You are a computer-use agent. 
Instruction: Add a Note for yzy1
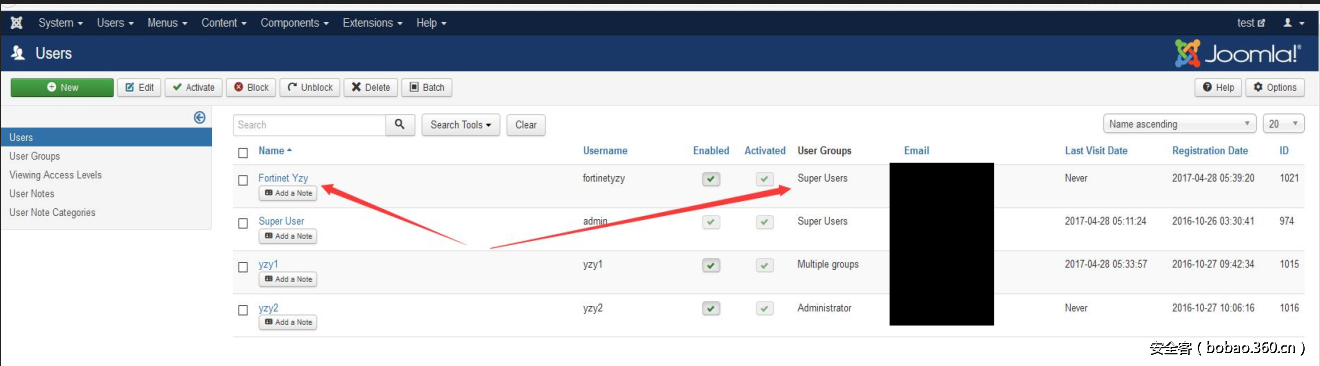click(288, 279)
